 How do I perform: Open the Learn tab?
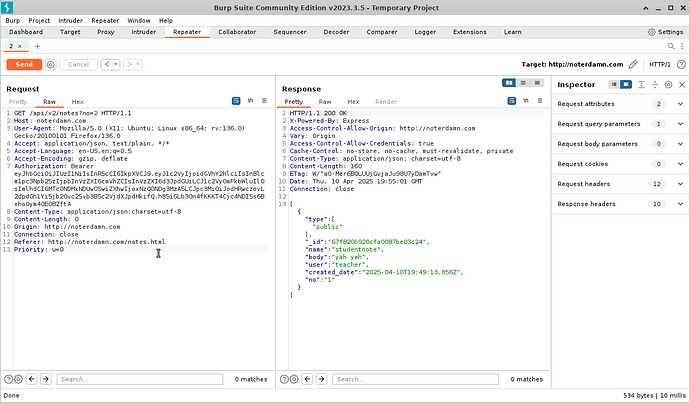(513, 32)
